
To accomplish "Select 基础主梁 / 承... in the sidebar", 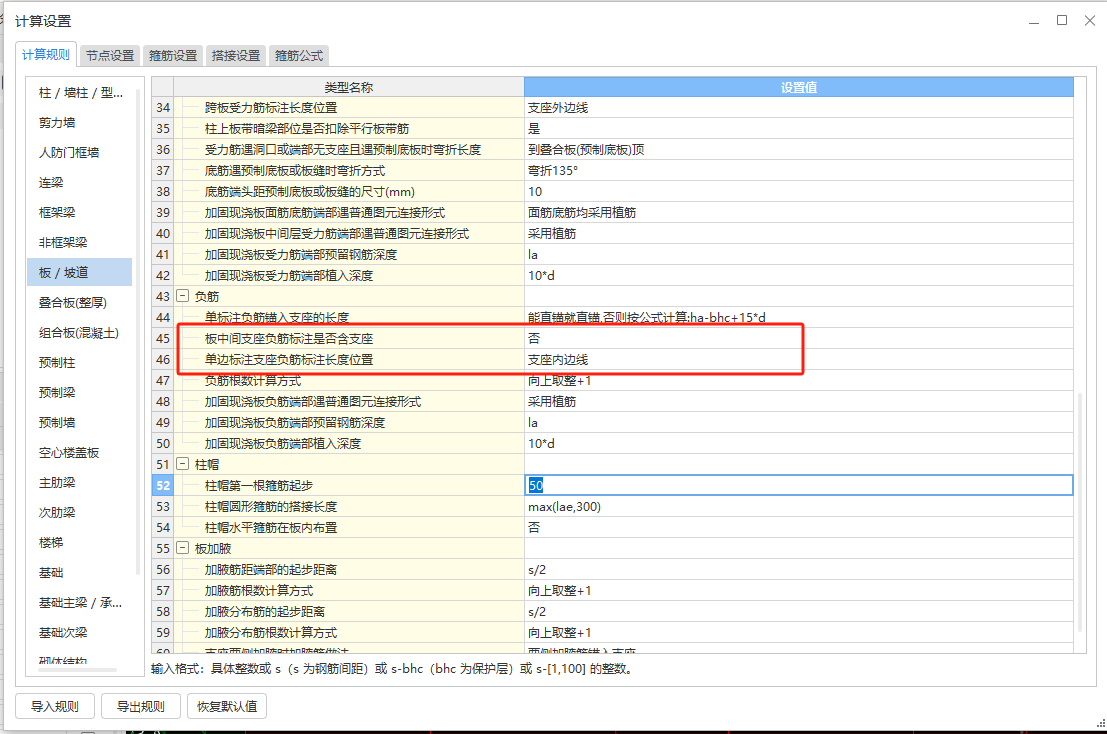I will point(80,603).
